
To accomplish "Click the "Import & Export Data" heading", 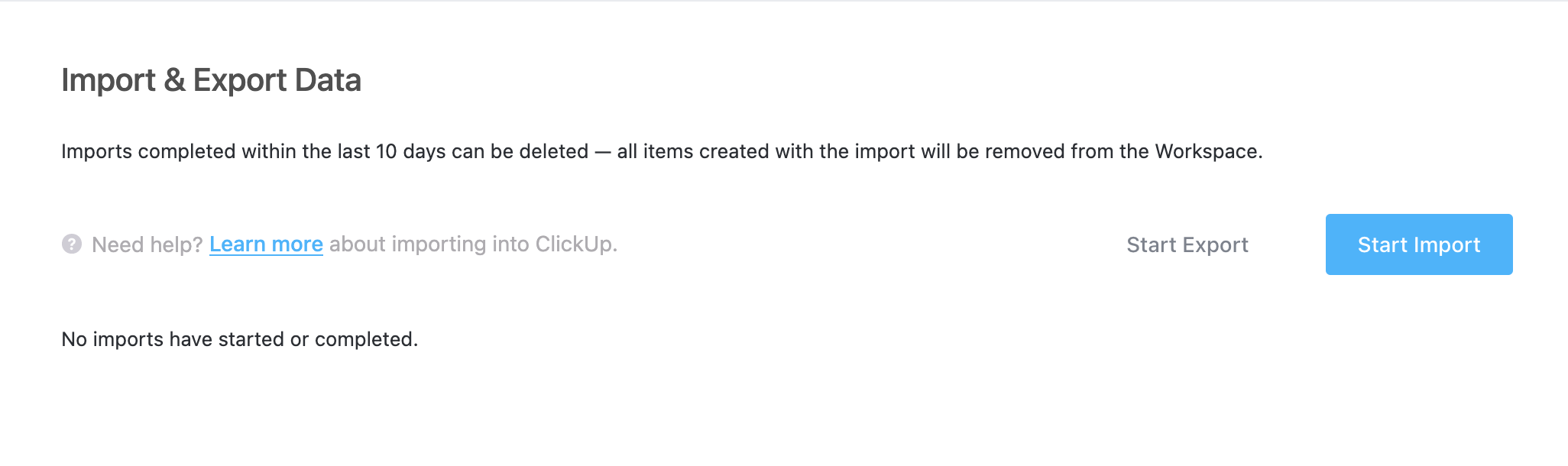I will click(x=211, y=80).
